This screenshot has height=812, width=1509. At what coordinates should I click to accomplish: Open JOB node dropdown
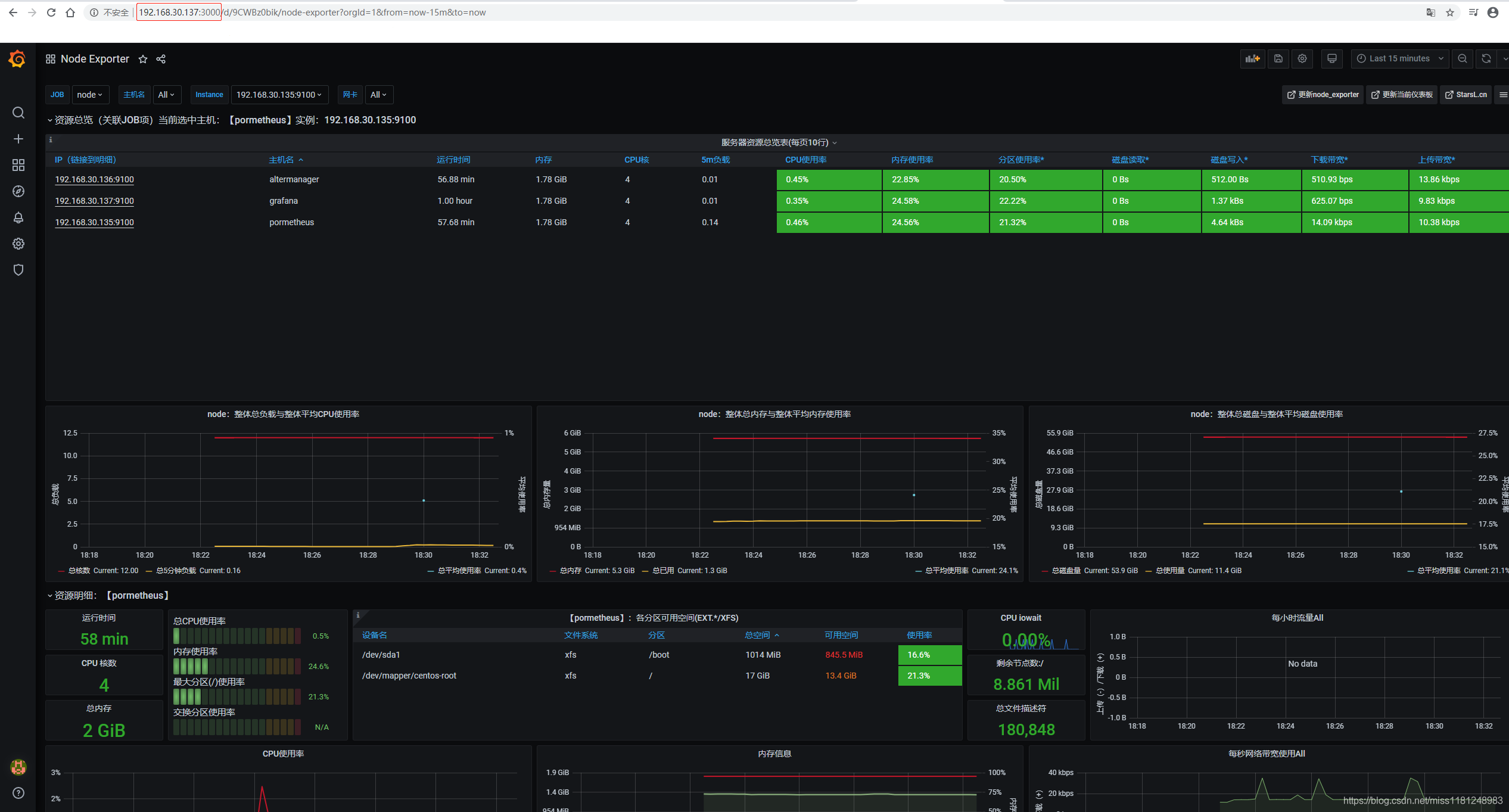tap(90, 95)
